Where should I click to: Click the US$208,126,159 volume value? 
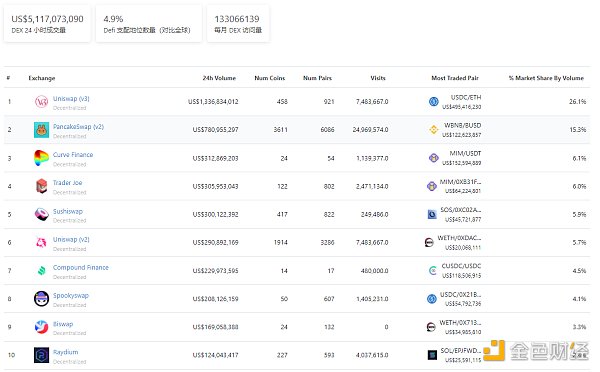click(215, 299)
